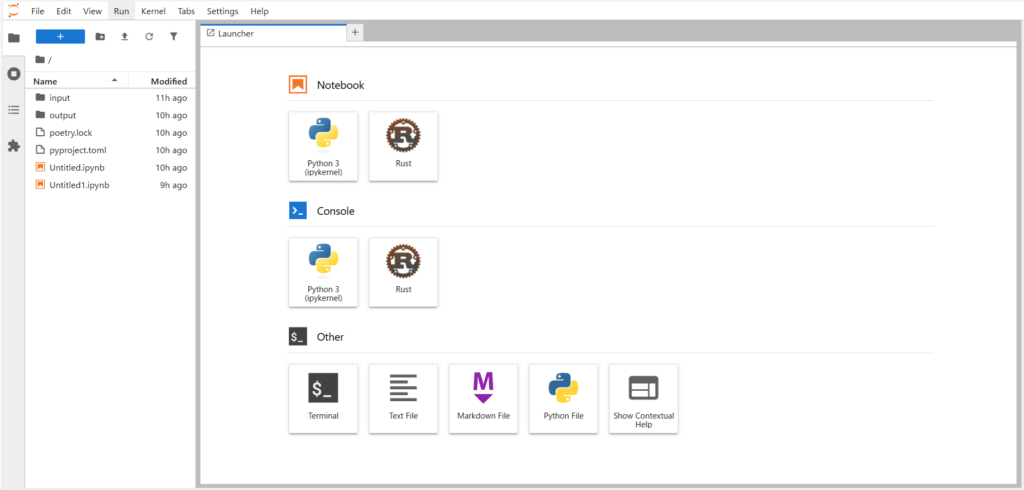1024x490 pixels.
Task: Open the Help menu
Action: coord(259,11)
